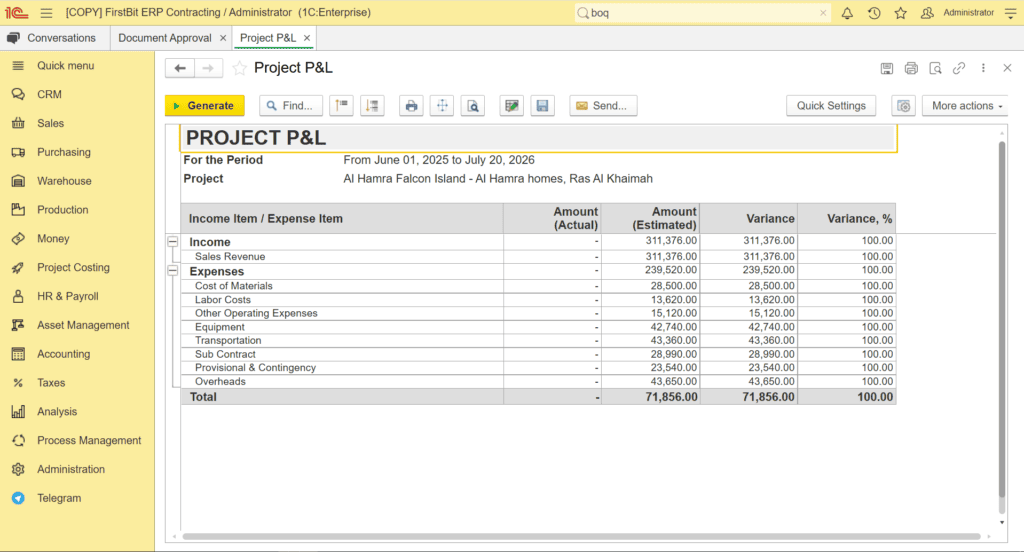The width and height of the screenshot is (1024, 552).
Task: Open vertical three-dot menu
Action: pyautogui.click(x=984, y=68)
